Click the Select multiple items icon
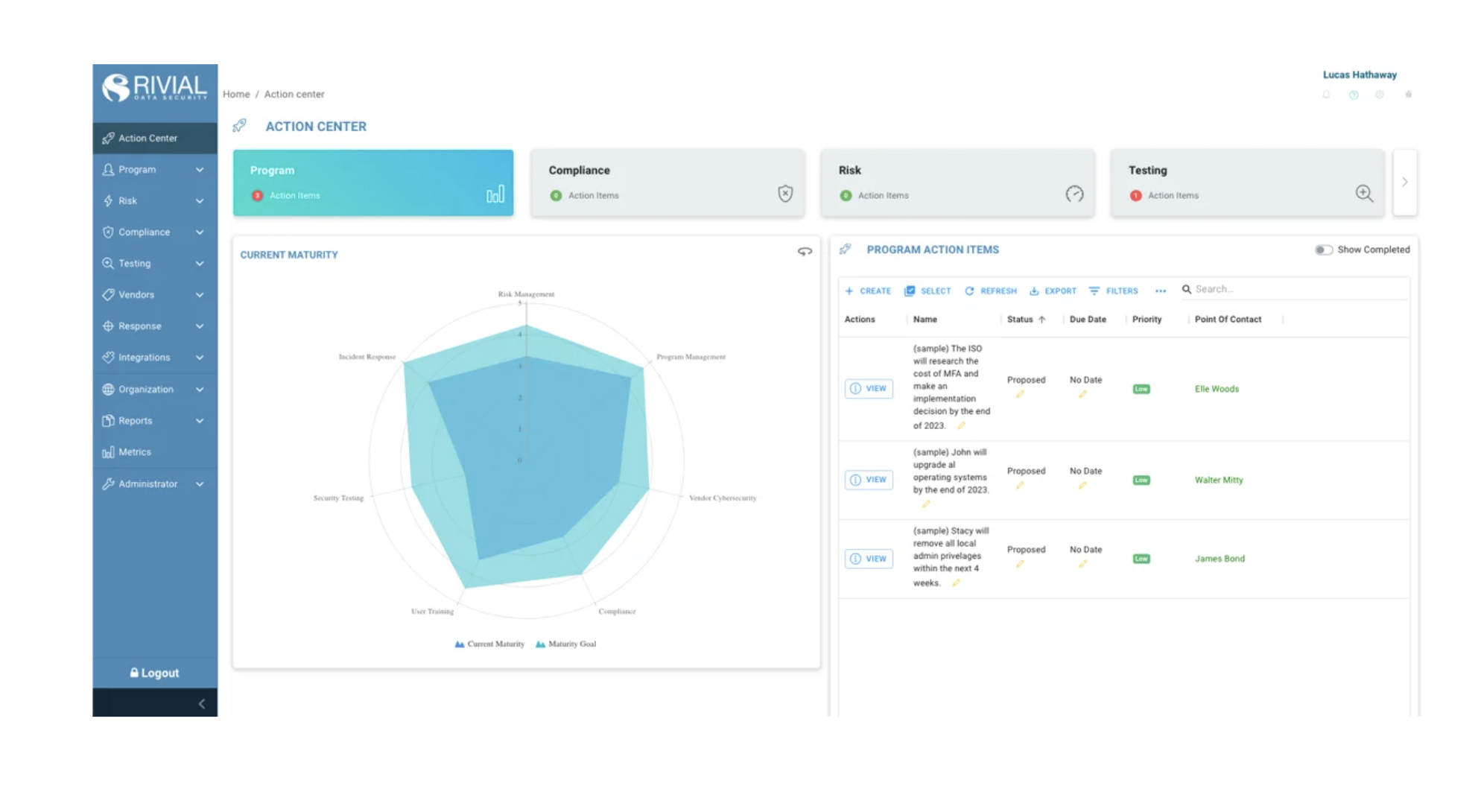The image size is (1484, 812). (928, 291)
